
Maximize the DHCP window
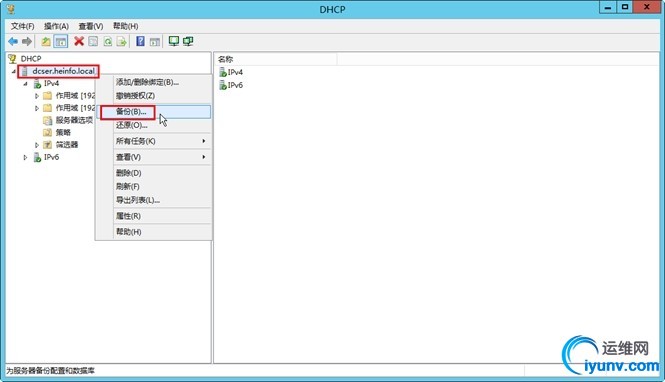coord(625,7)
